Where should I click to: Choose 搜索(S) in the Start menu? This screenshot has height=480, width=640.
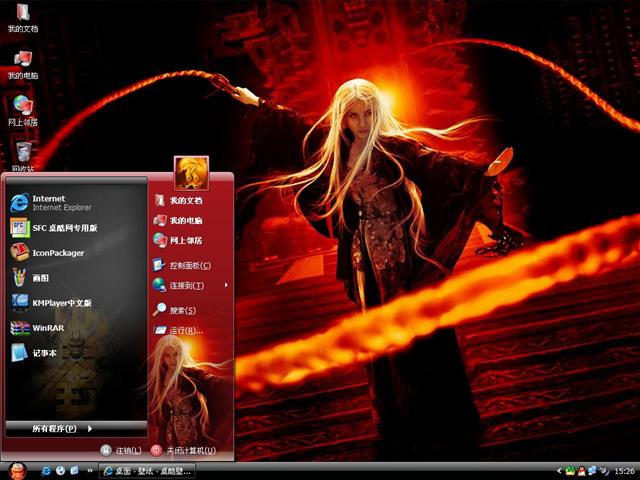pos(180,310)
